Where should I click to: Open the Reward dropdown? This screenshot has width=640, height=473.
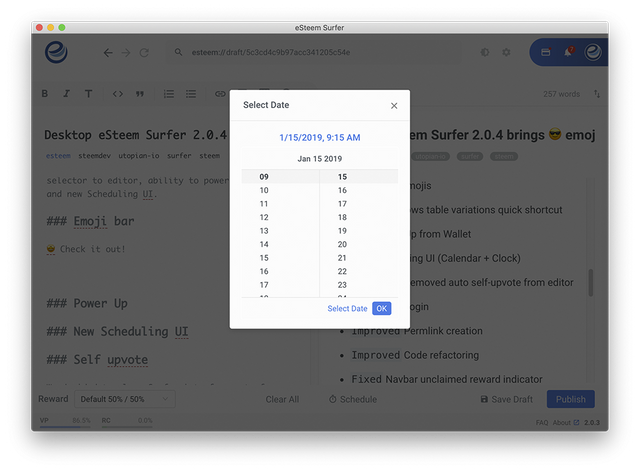[125, 399]
